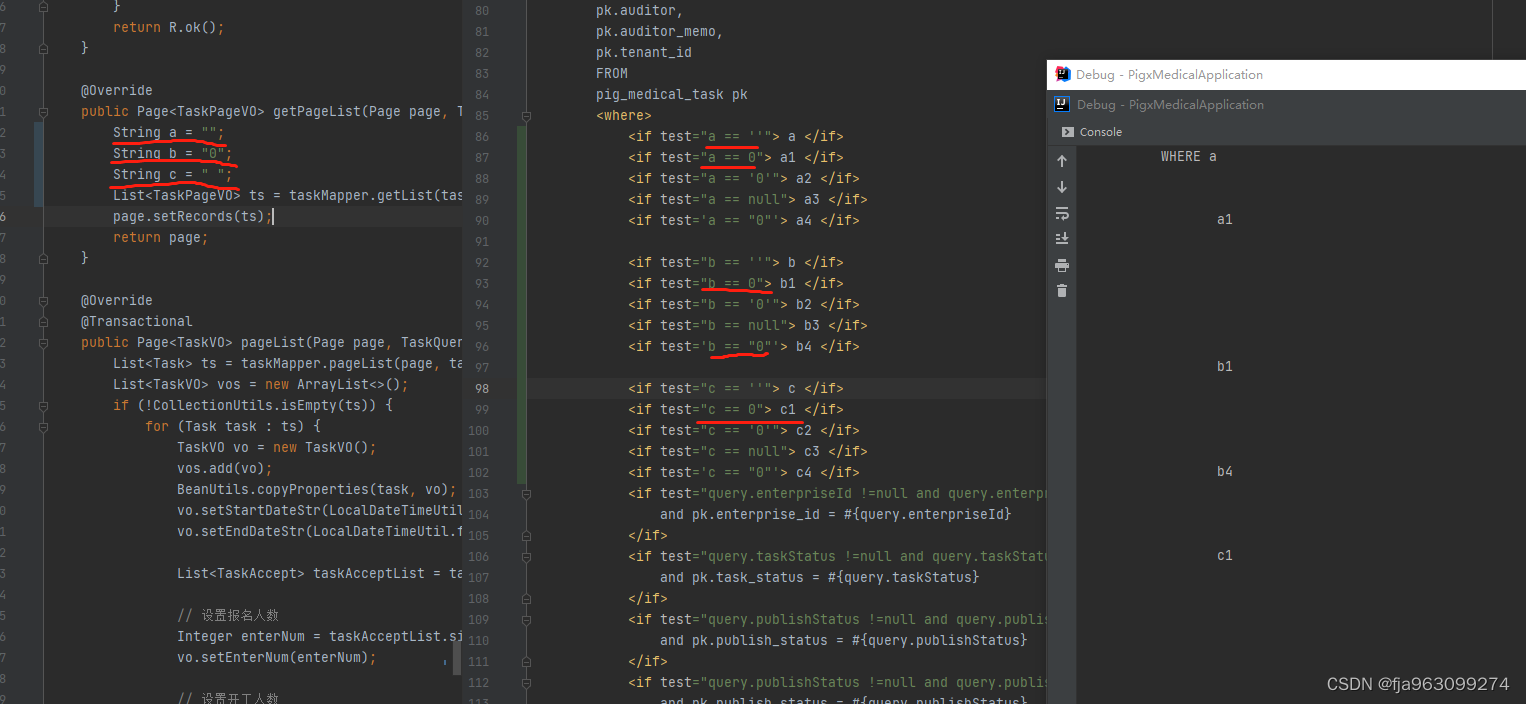Toggle Scroll to End in the console toolbar
The image size is (1526, 704).
(x=1061, y=238)
